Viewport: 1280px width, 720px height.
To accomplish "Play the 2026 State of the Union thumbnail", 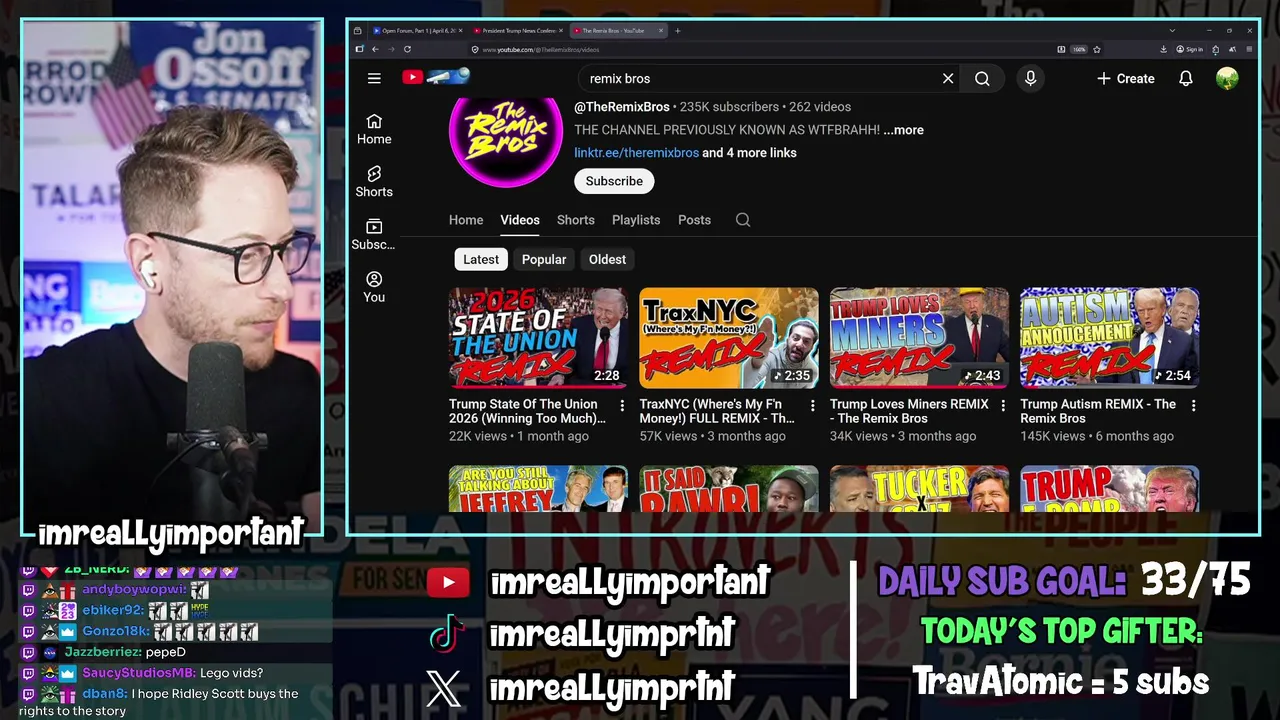I will [x=538, y=338].
